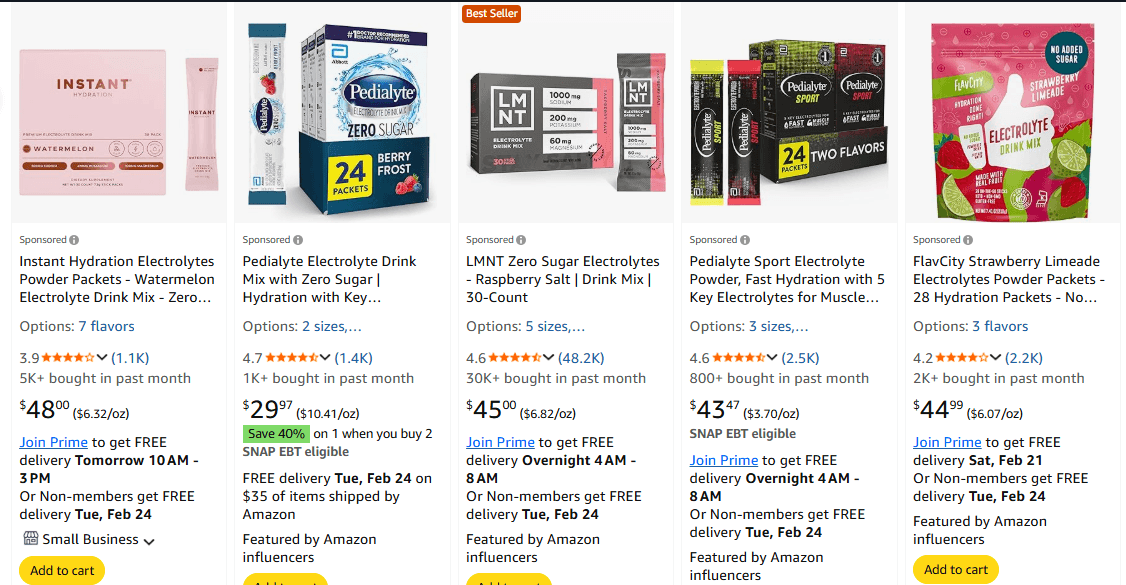The image size is (1126, 585).
Task: Add Instant Hydration Watermelon to cart
Action: 61,570
